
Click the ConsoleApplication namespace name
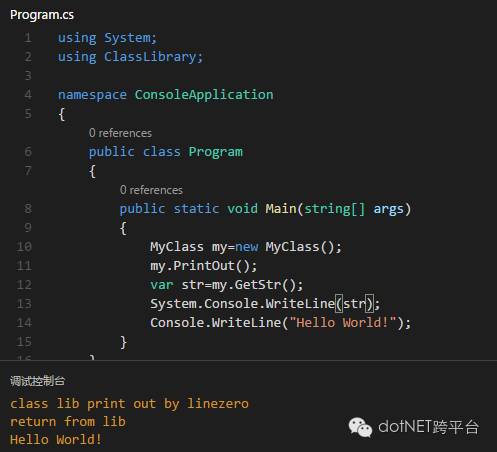click(204, 95)
